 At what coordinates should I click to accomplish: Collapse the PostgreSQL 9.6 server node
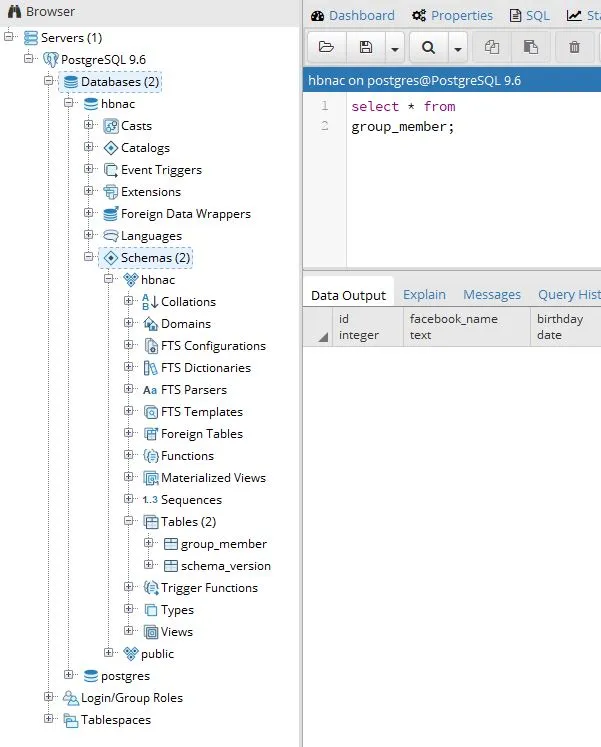pyautogui.click(x=29, y=58)
